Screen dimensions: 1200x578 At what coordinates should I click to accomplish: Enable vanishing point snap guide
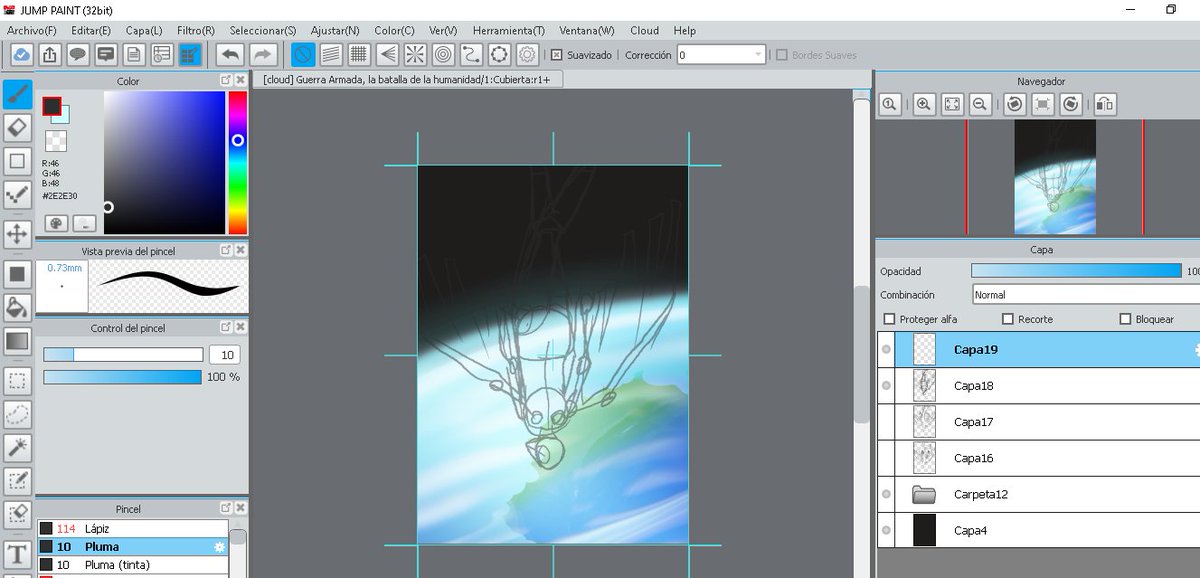[x=387, y=54]
